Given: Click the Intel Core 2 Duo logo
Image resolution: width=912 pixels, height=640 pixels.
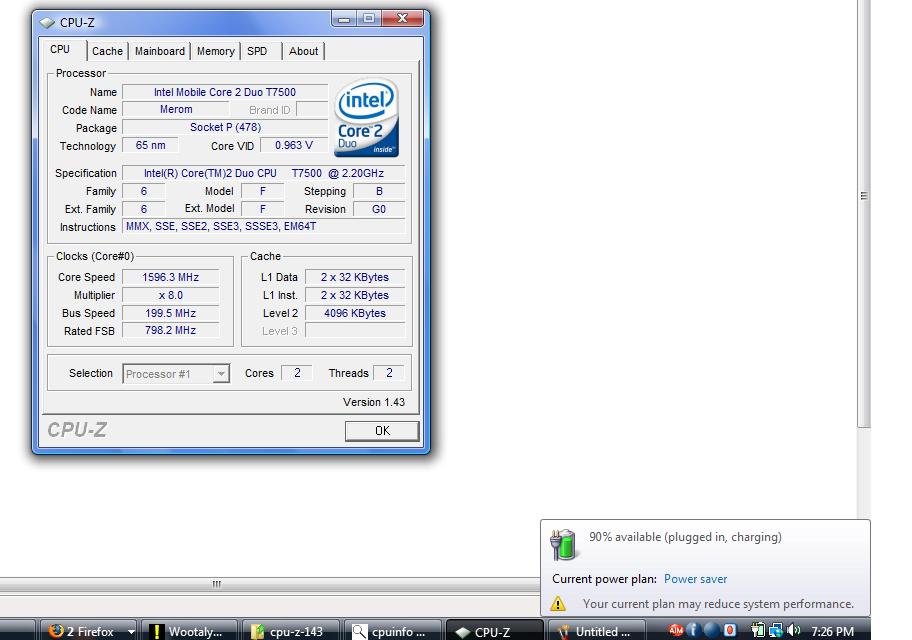Looking at the screenshot, I should pyautogui.click(x=366, y=118).
